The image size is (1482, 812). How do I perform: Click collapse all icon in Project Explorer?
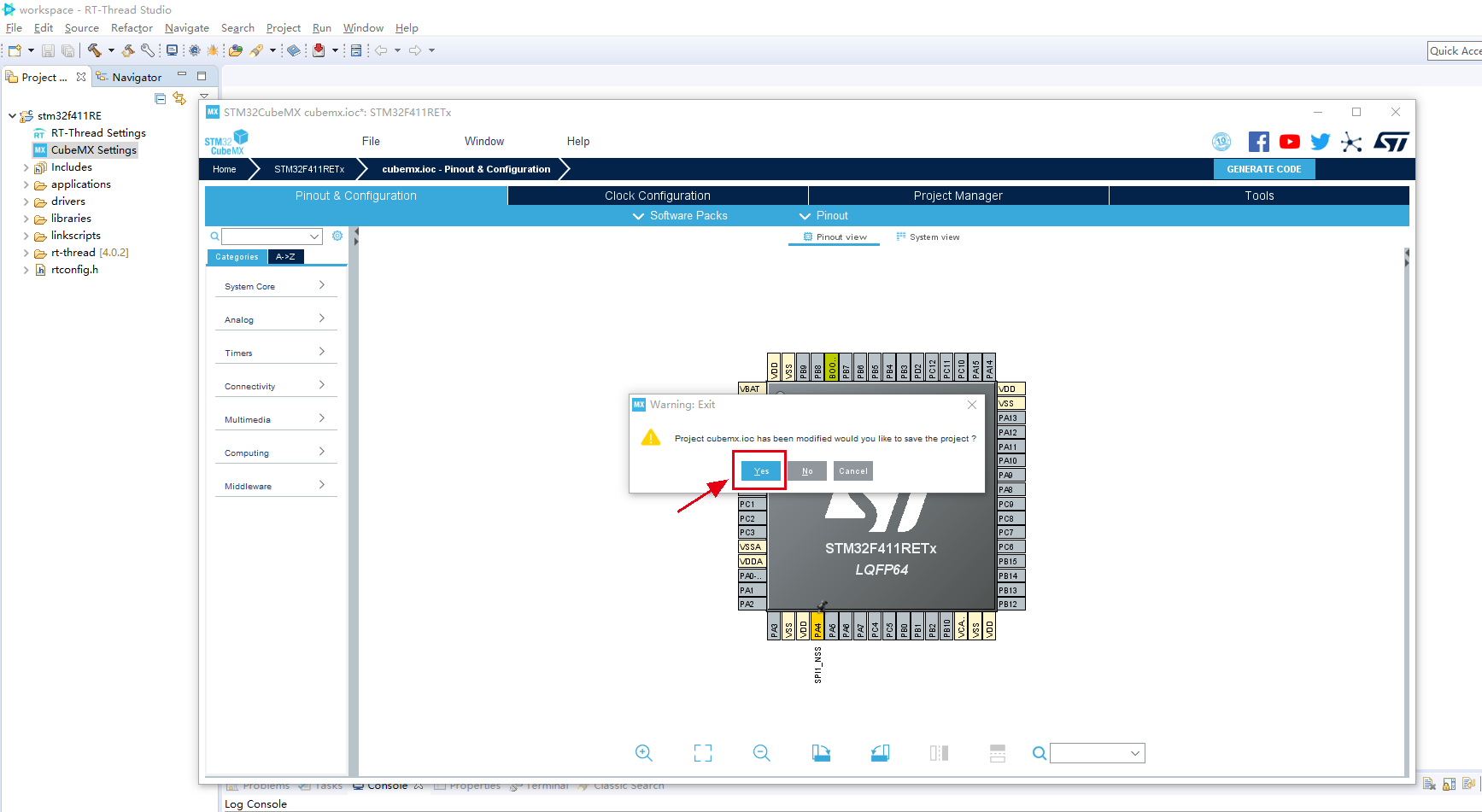click(160, 98)
